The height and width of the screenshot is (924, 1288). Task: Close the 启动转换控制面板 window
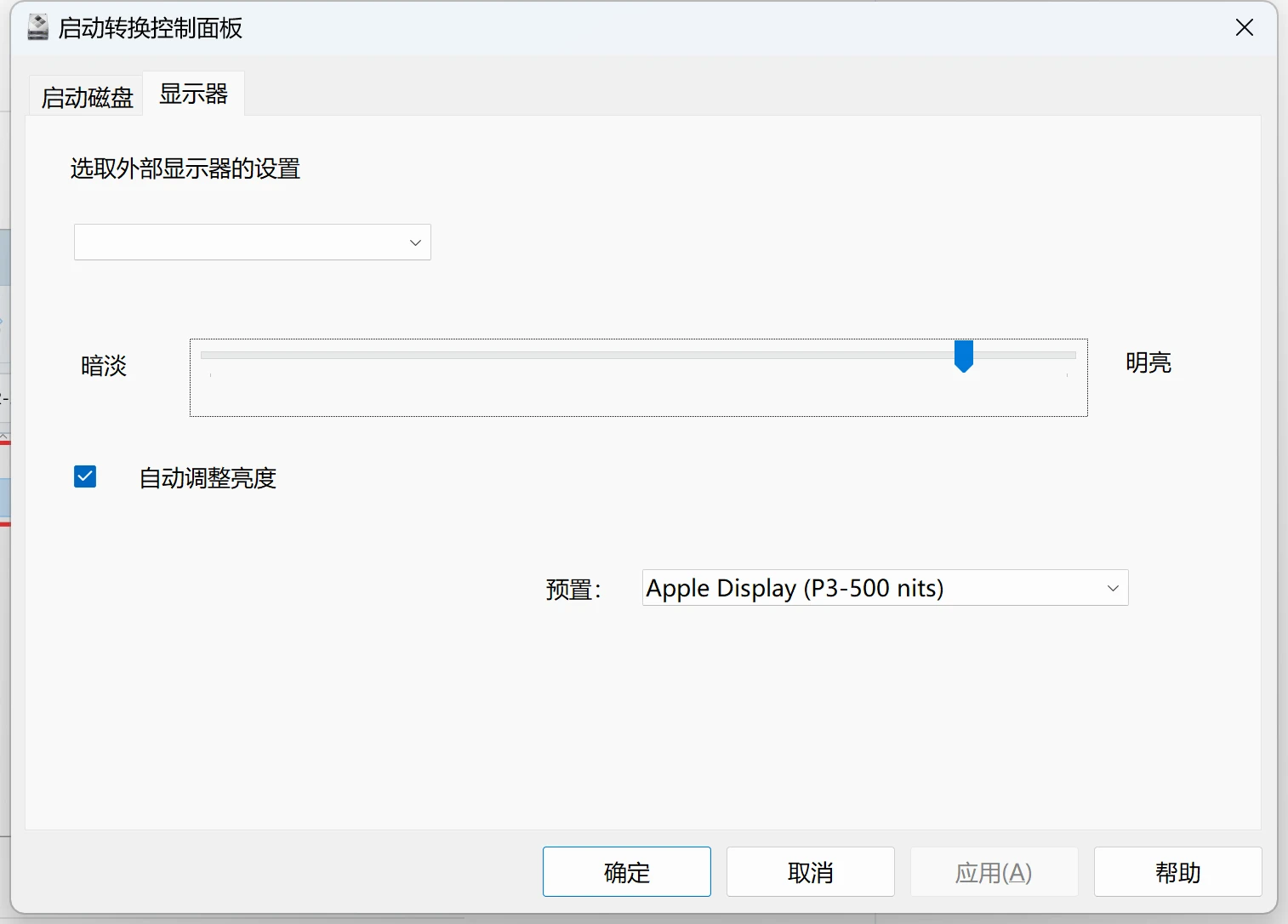pos(1245,28)
